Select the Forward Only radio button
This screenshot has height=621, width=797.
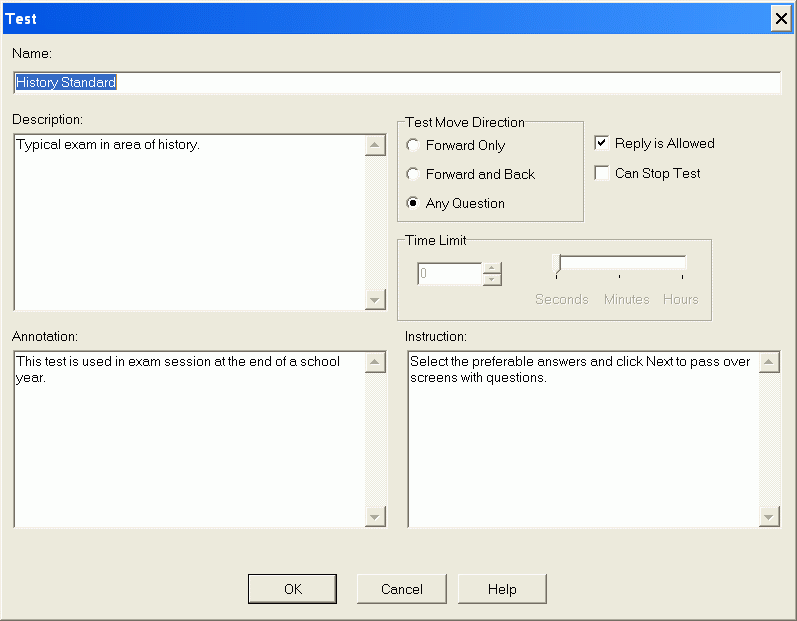point(413,145)
